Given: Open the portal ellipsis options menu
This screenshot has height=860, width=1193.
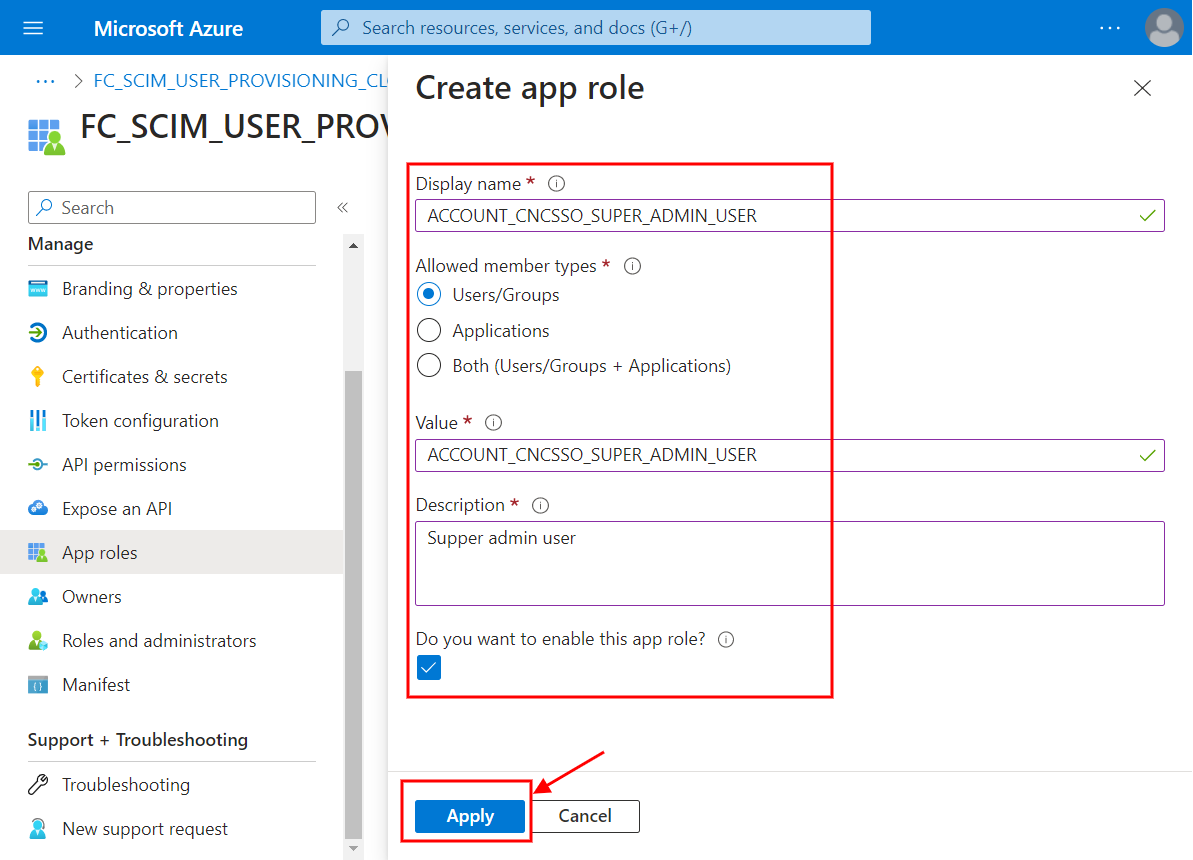Looking at the screenshot, I should 1110,28.
